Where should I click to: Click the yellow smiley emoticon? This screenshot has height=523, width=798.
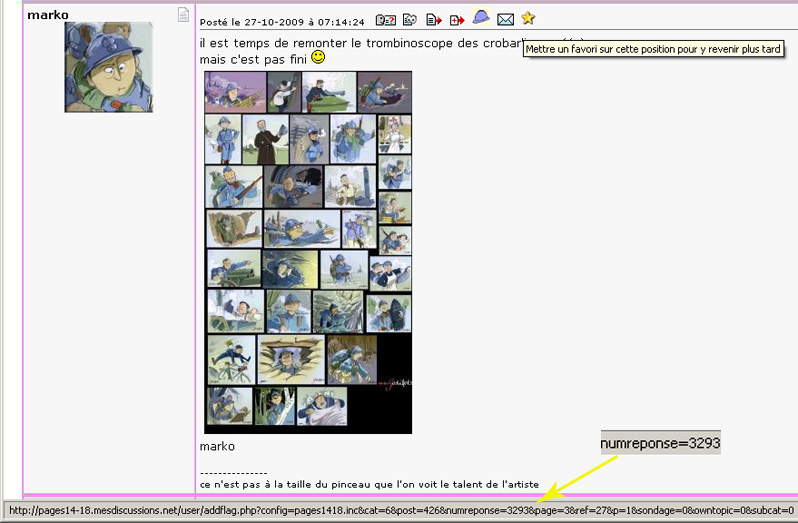[x=318, y=57]
